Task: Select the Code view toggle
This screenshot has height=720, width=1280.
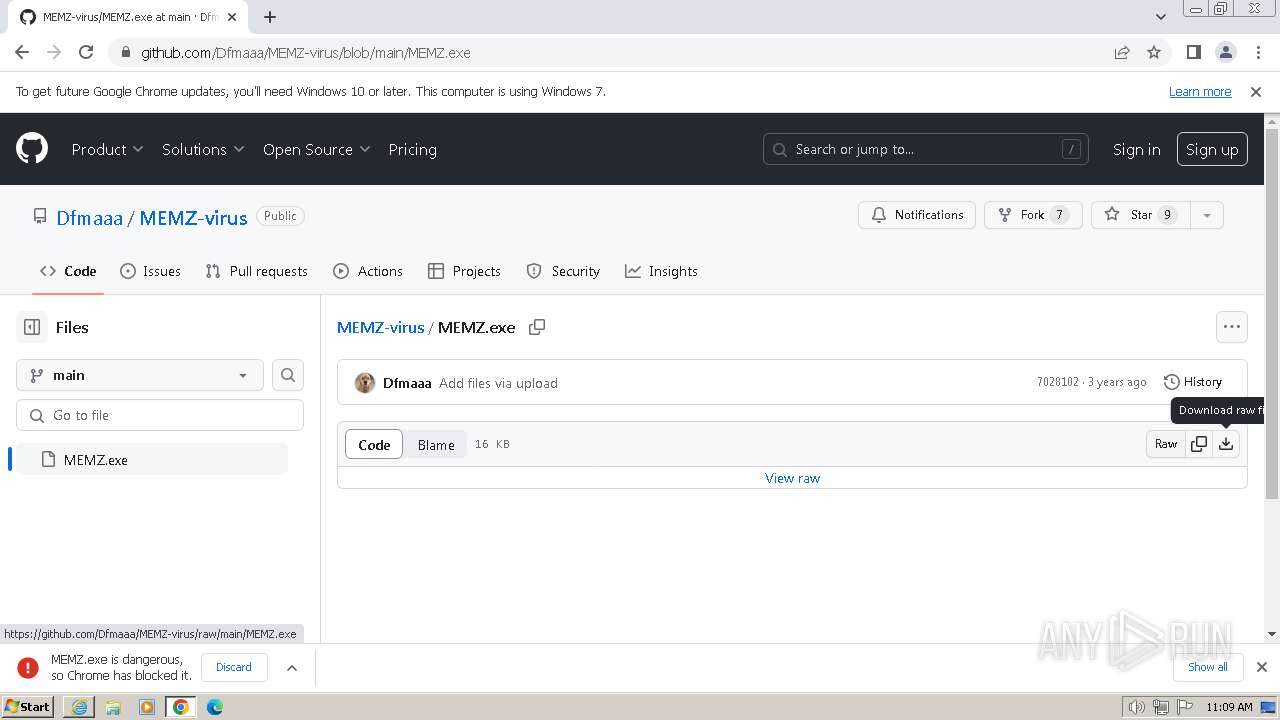Action: [374, 445]
